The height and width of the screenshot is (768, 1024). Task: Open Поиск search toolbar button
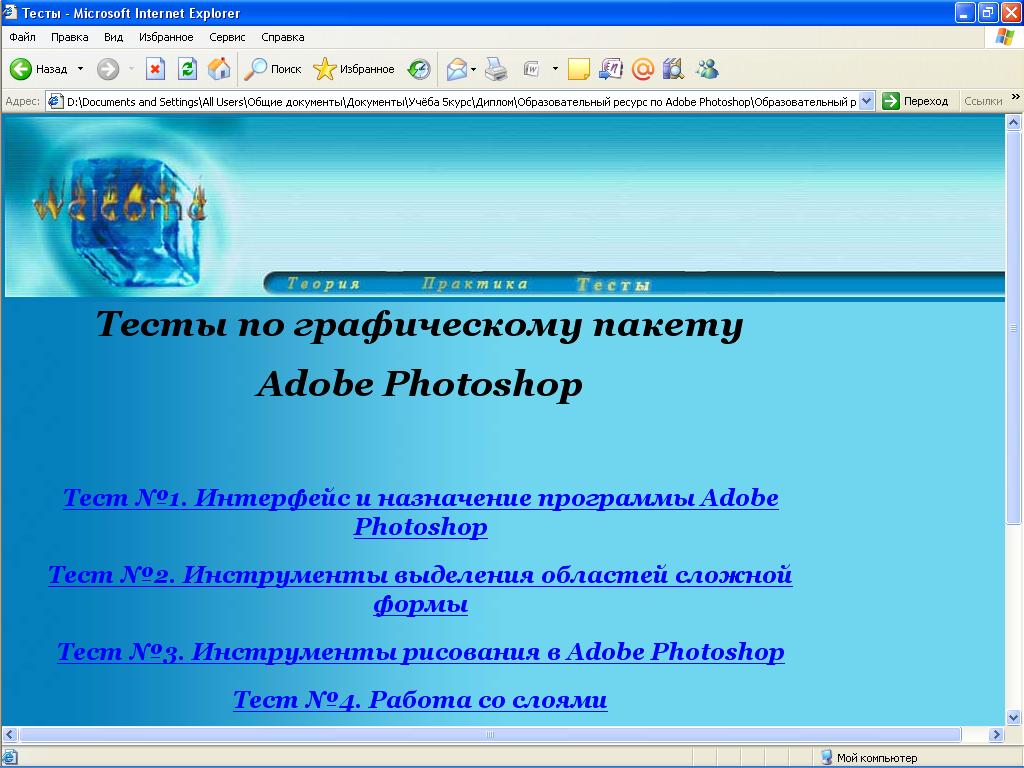[x=272, y=69]
